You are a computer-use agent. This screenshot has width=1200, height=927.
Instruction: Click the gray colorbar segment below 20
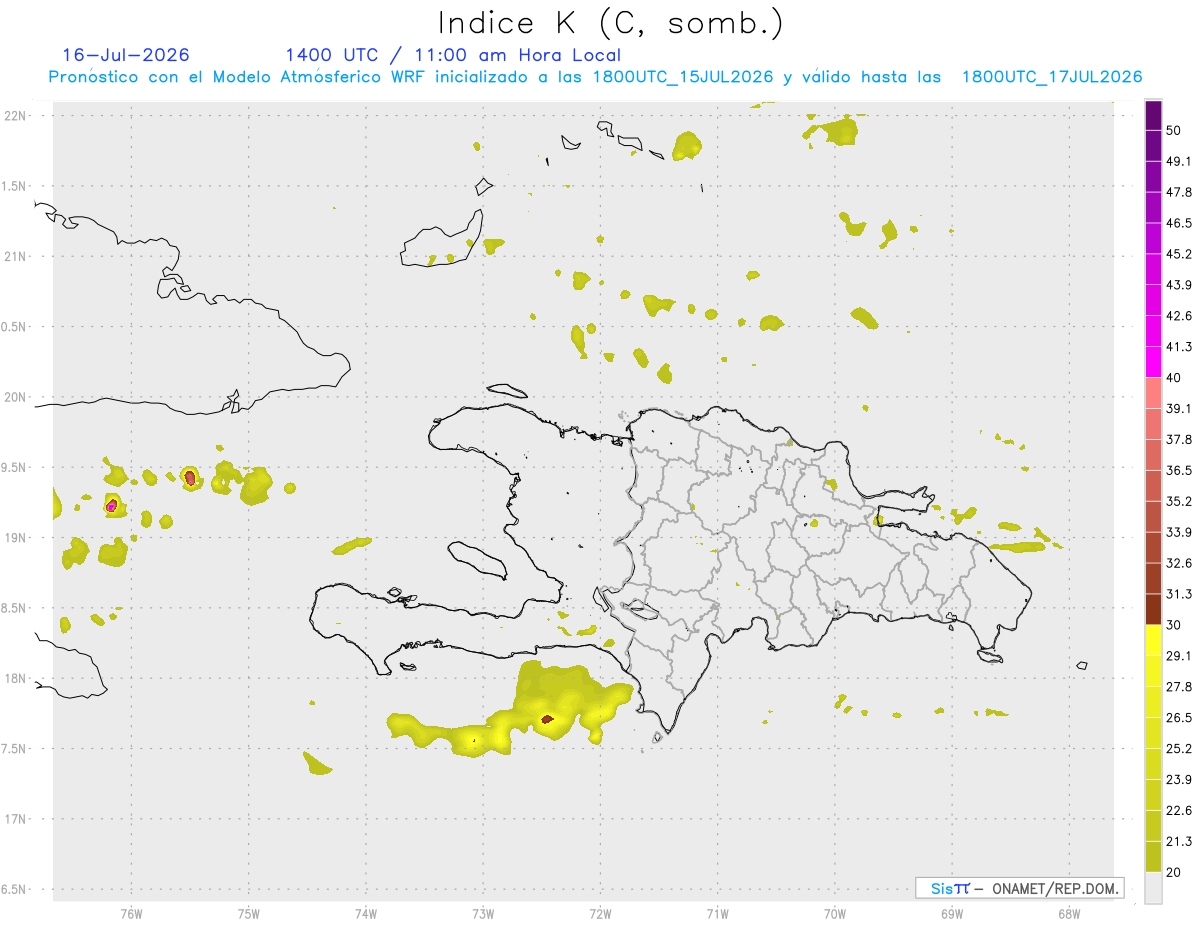click(1154, 887)
